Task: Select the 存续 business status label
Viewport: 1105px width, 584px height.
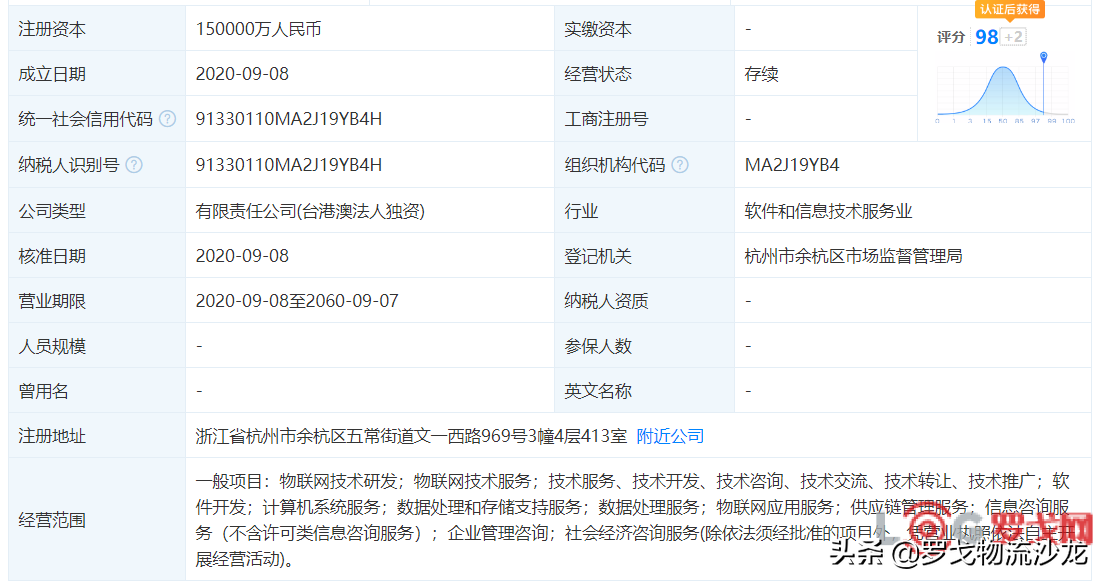Action: [756, 74]
